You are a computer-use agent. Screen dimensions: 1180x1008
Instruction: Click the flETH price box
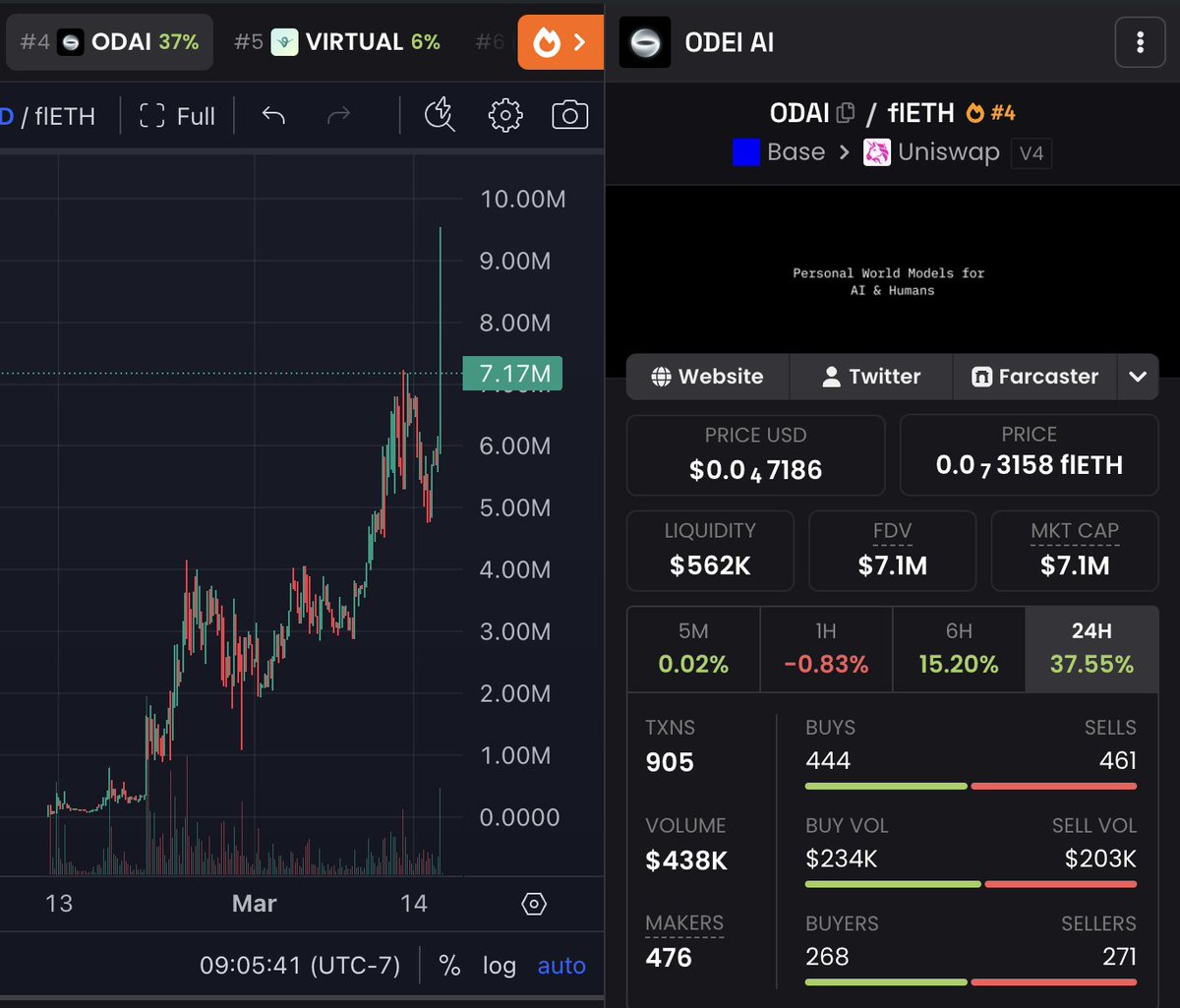click(x=1029, y=455)
